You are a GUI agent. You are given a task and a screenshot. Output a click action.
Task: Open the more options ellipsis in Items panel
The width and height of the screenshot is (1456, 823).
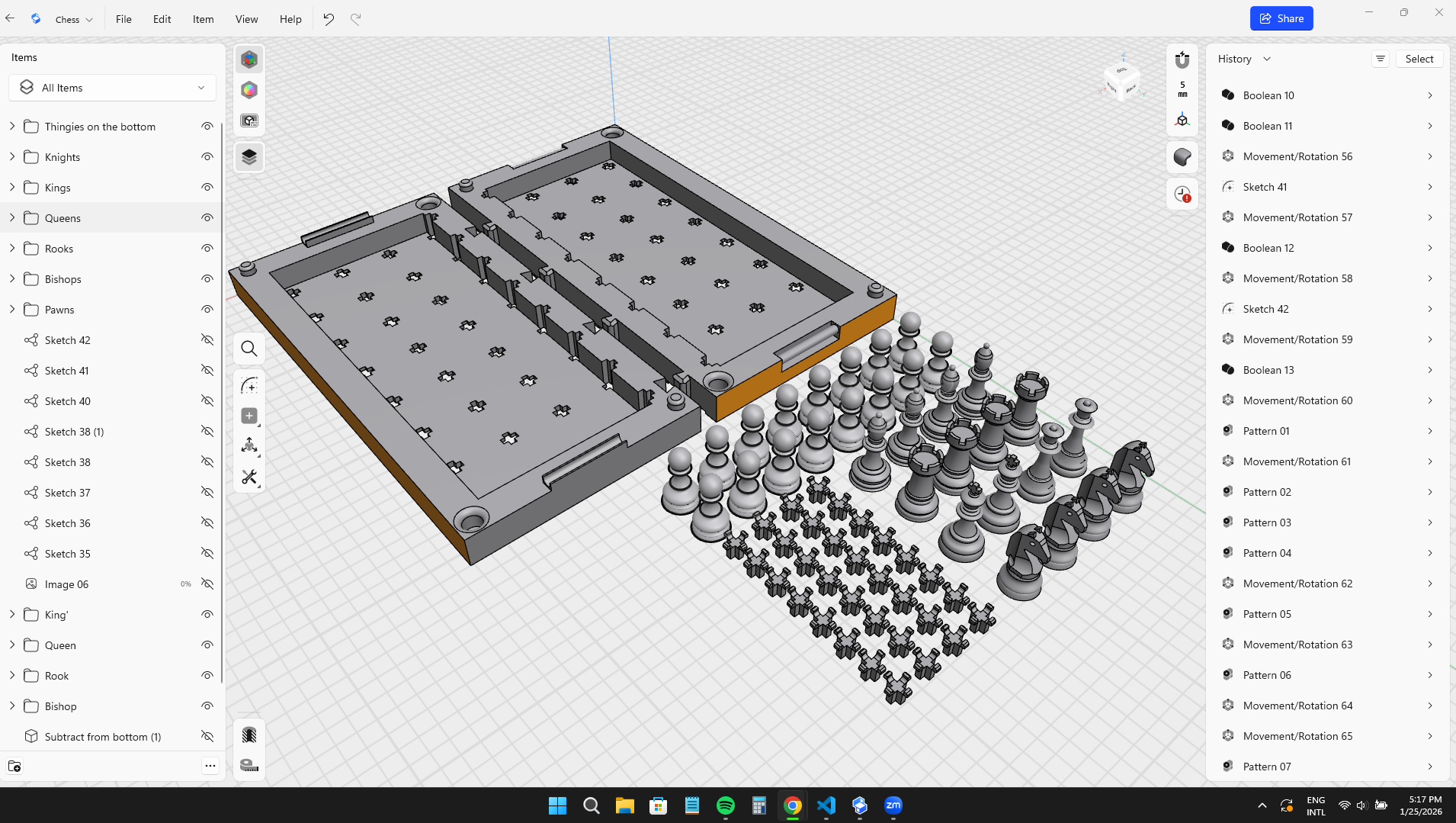tap(210, 766)
